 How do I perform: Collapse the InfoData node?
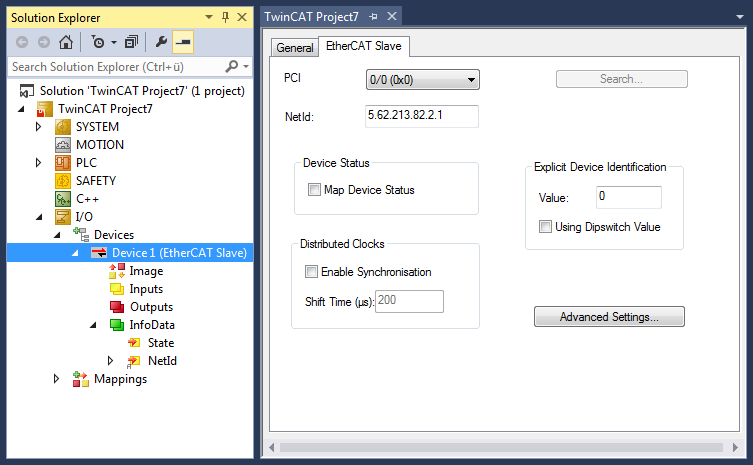pos(93,325)
